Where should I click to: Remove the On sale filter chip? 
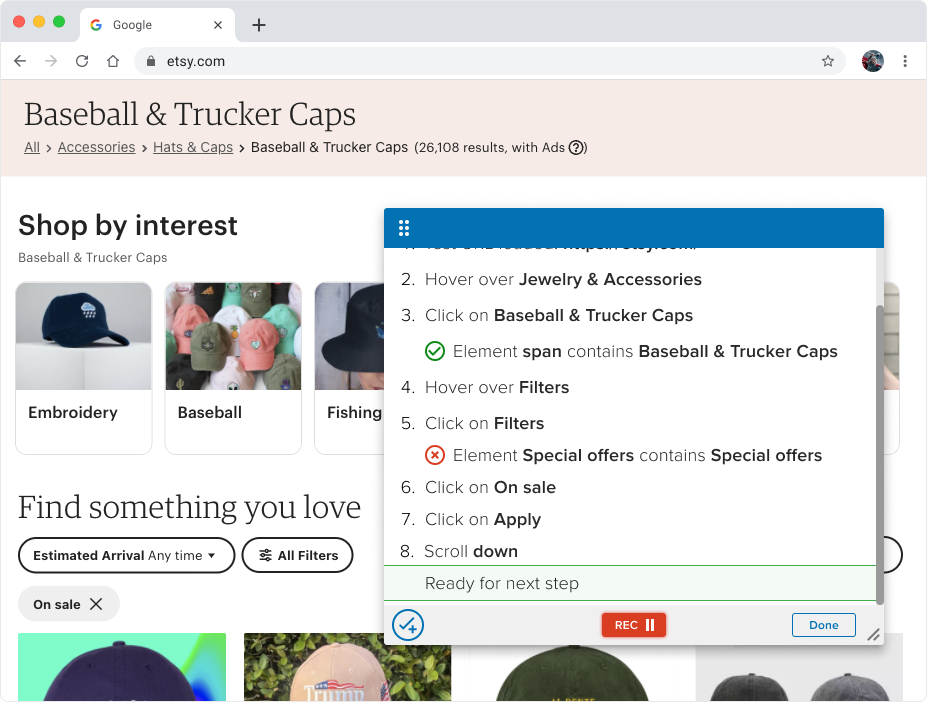click(x=96, y=604)
